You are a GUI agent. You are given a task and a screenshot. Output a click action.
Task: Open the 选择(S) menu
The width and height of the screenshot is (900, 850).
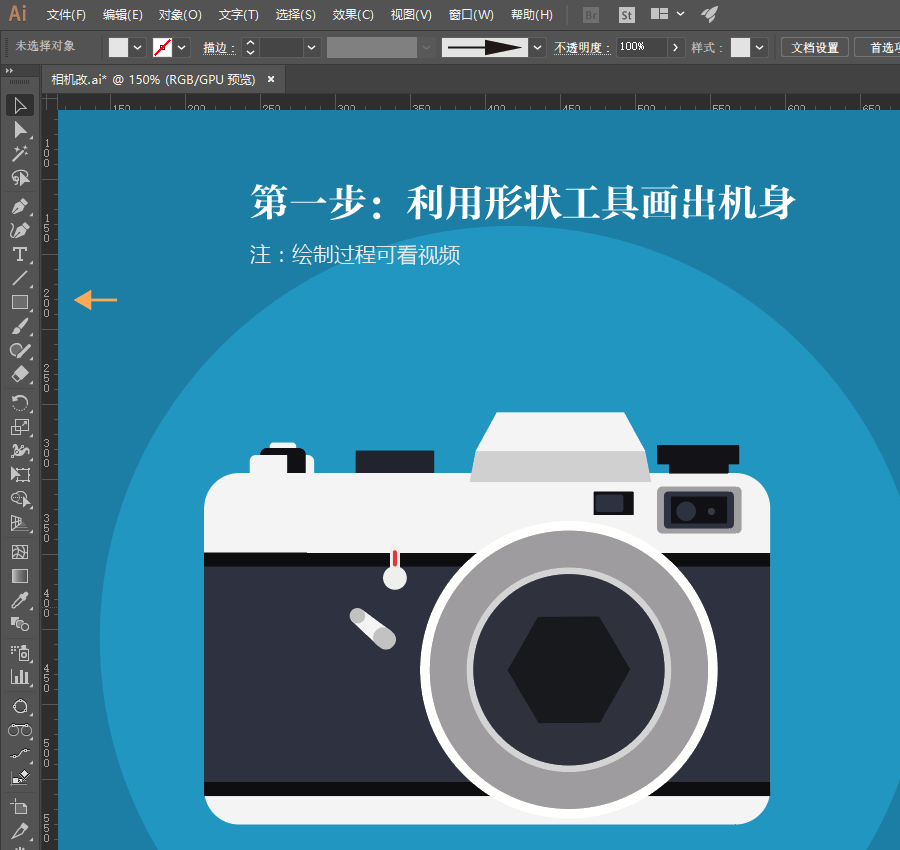click(x=296, y=15)
